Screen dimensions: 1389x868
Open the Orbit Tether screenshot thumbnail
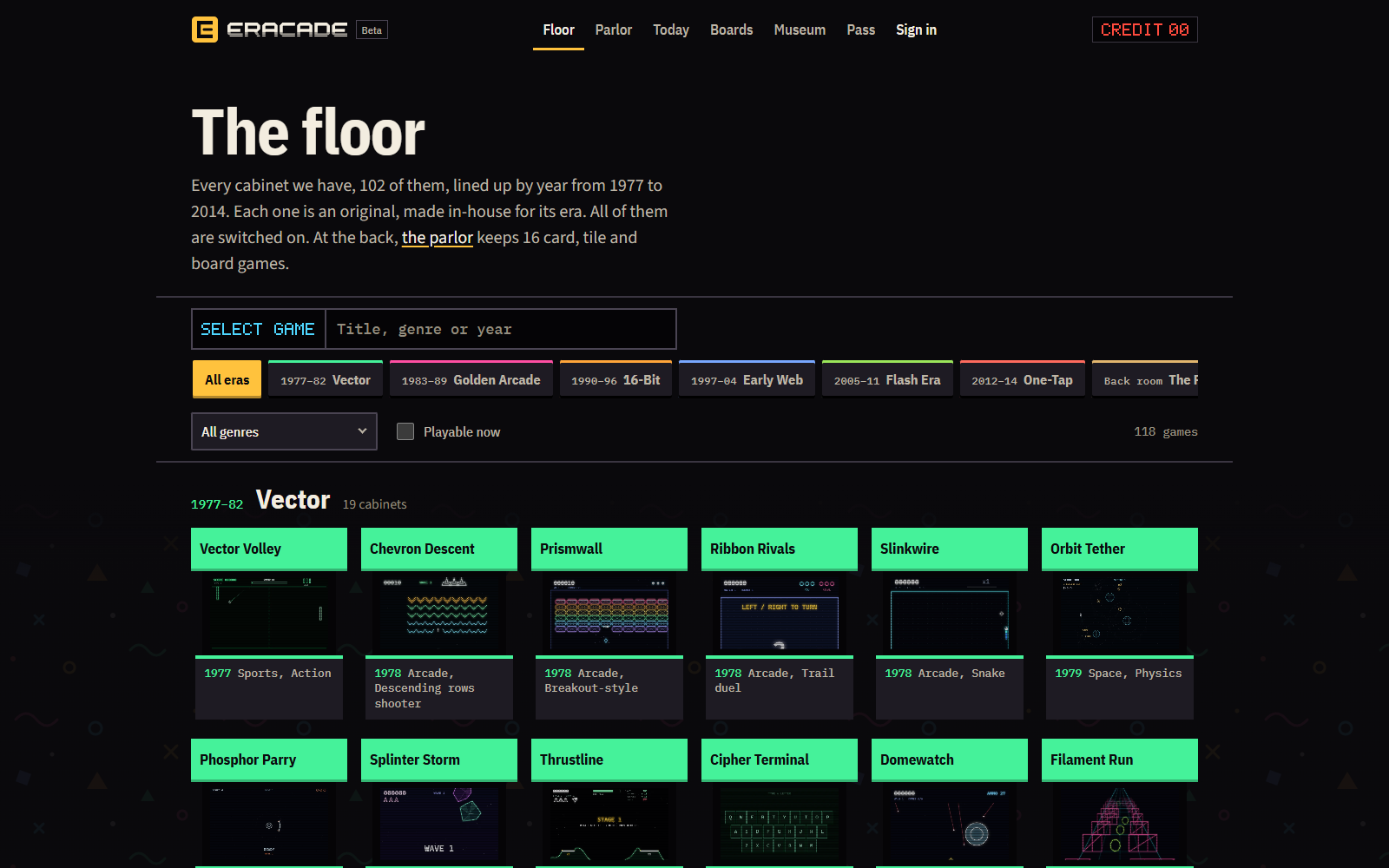click(x=1120, y=613)
